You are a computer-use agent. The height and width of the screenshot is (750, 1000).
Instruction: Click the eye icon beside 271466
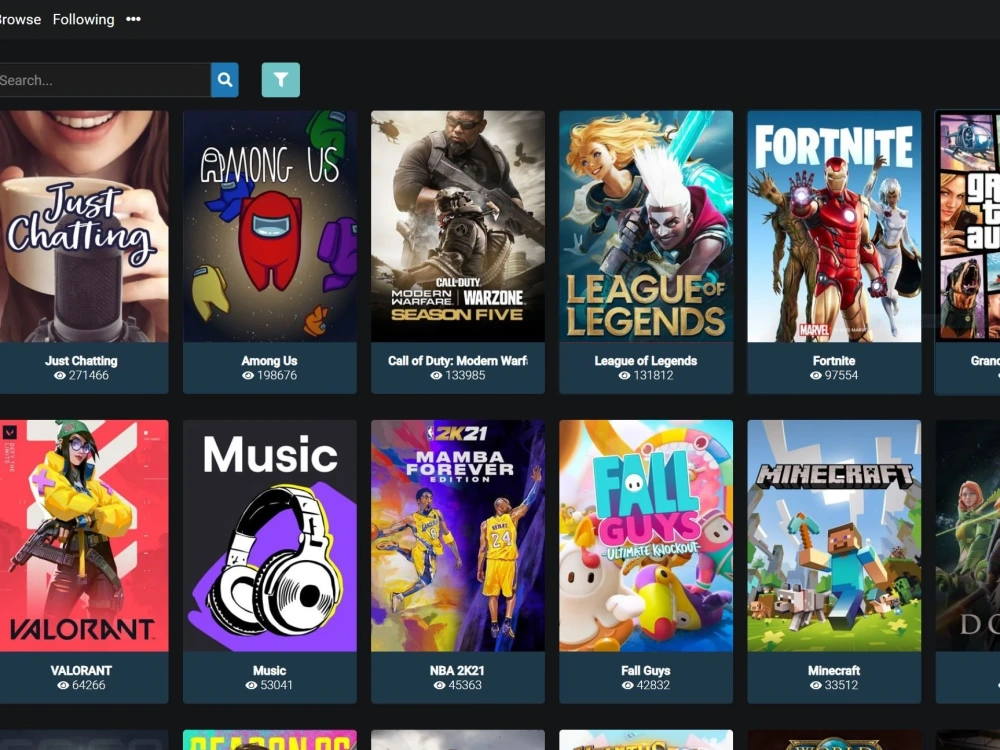pyautogui.click(x=60, y=376)
